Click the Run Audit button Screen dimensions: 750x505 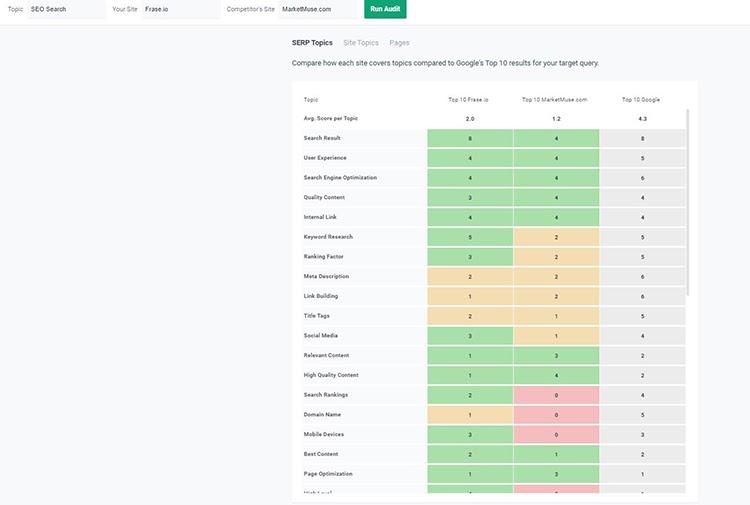pos(385,9)
